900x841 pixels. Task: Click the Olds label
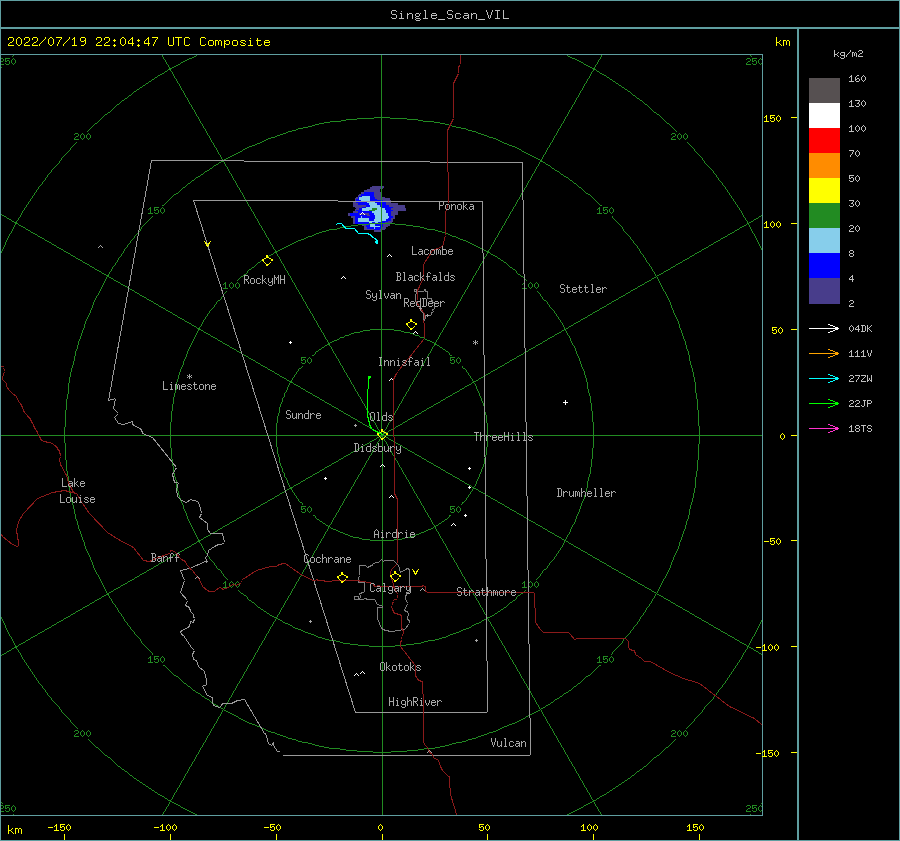(x=381, y=417)
